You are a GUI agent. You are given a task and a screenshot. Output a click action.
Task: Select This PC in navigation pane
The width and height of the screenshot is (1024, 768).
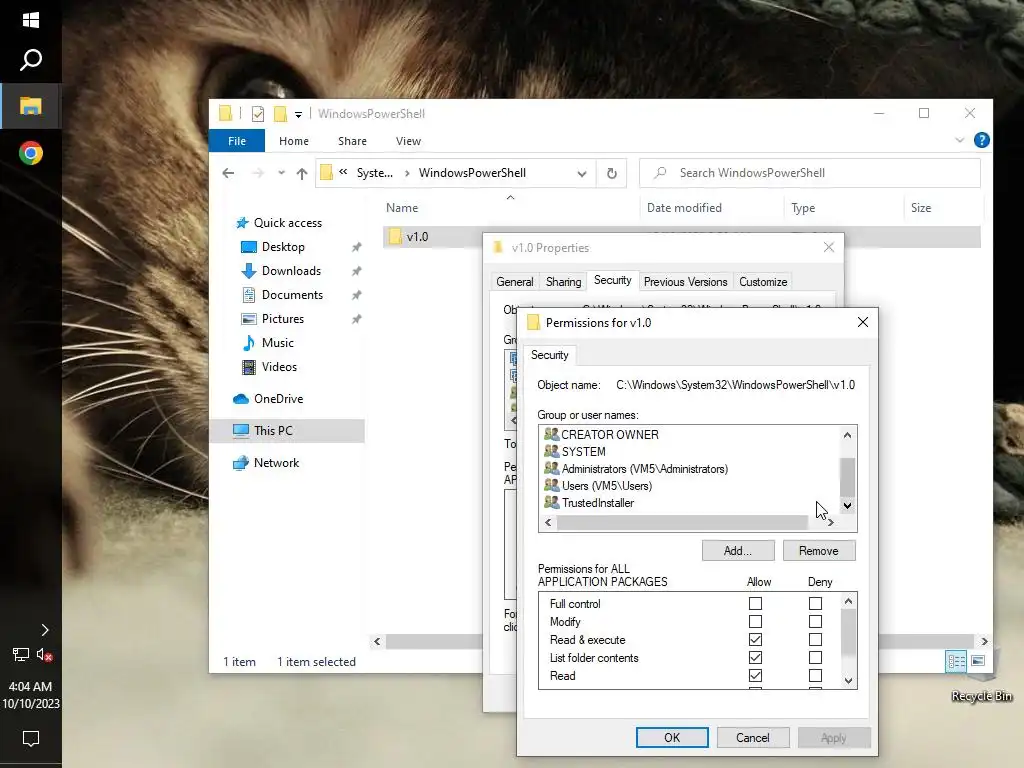(273, 431)
